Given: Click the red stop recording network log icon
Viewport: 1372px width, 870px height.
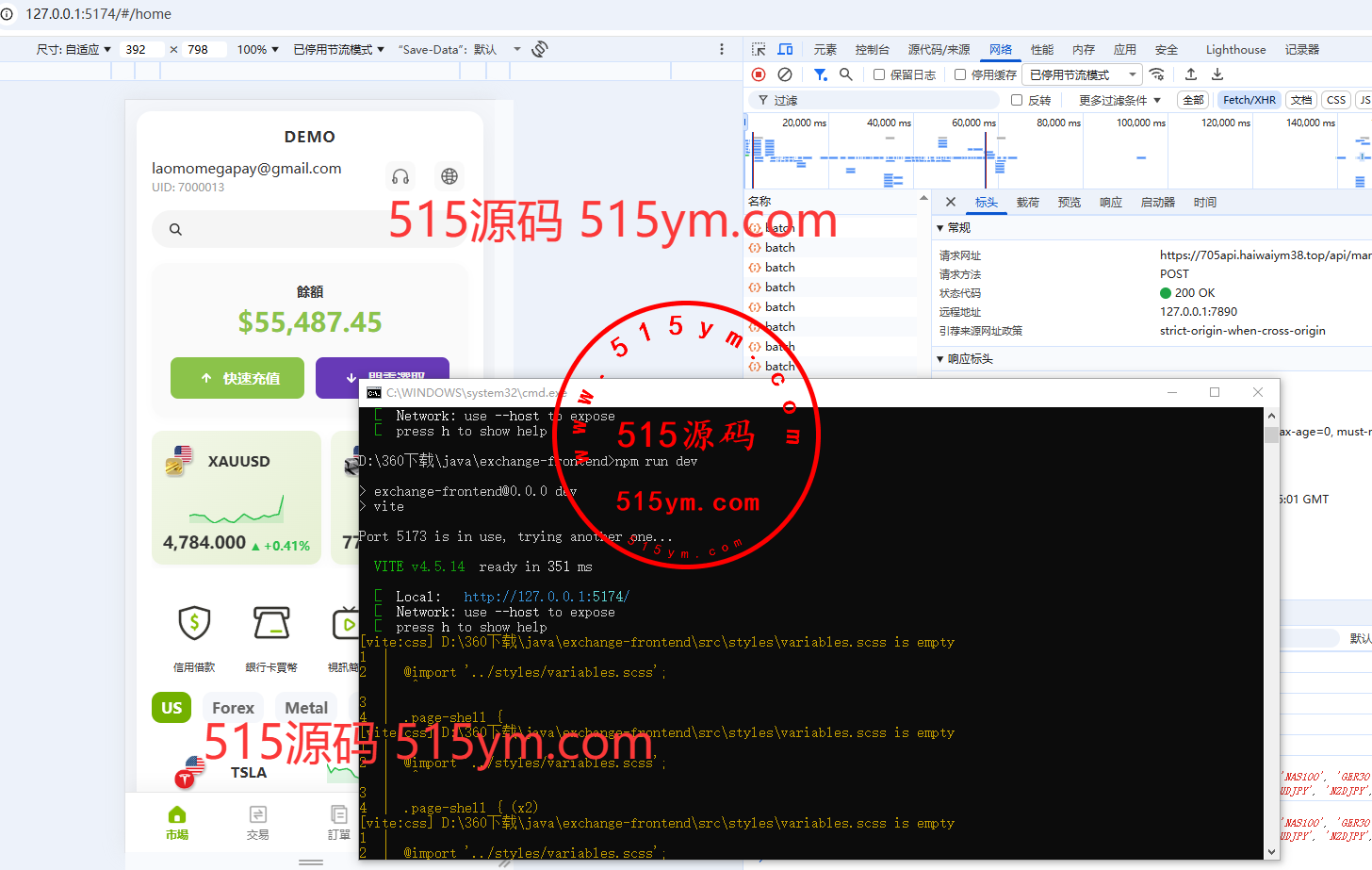Looking at the screenshot, I should pos(759,74).
